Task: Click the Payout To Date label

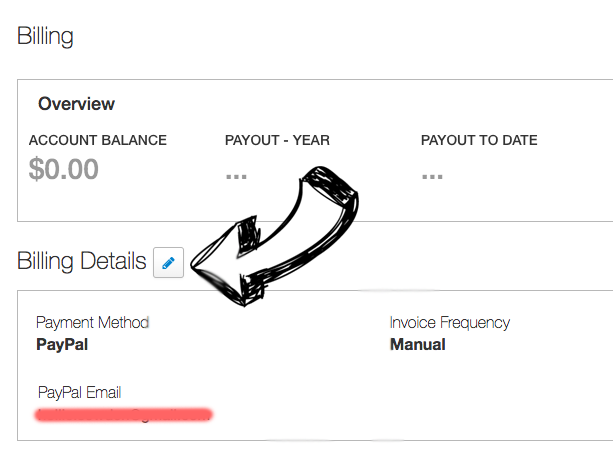Action: pyautogui.click(x=479, y=140)
